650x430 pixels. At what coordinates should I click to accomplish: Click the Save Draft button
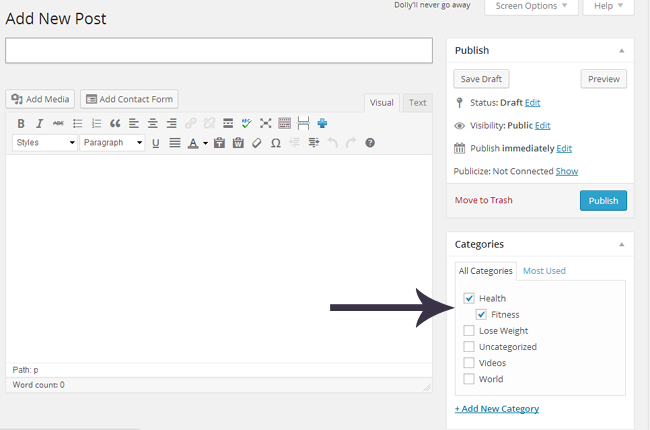coord(481,79)
